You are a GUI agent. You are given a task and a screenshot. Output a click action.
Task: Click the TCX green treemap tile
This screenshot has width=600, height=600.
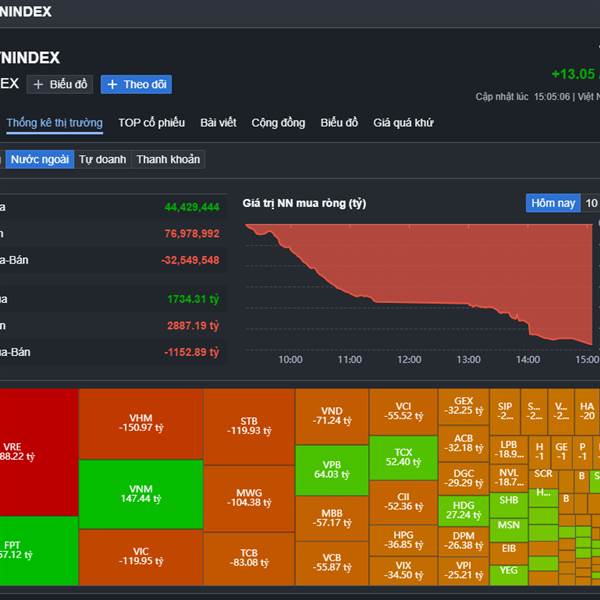[403, 457]
